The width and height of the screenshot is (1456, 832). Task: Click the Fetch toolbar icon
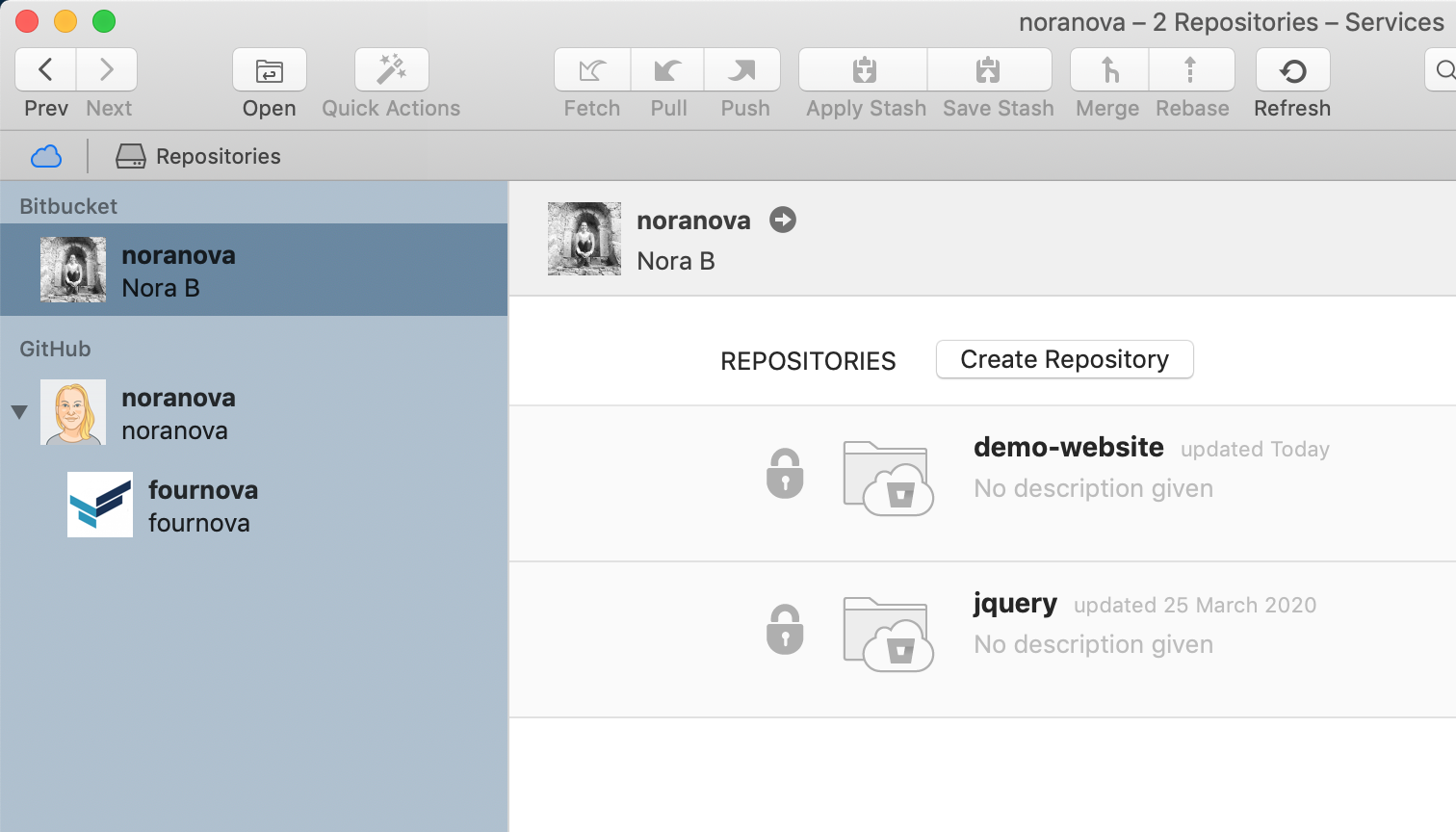pyautogui.click(x=591, y=69)
